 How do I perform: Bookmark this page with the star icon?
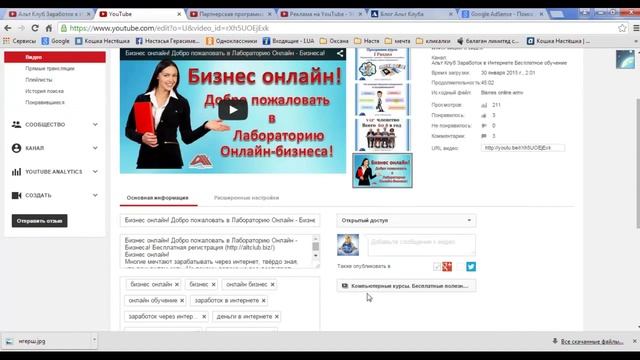click(622, 28)
